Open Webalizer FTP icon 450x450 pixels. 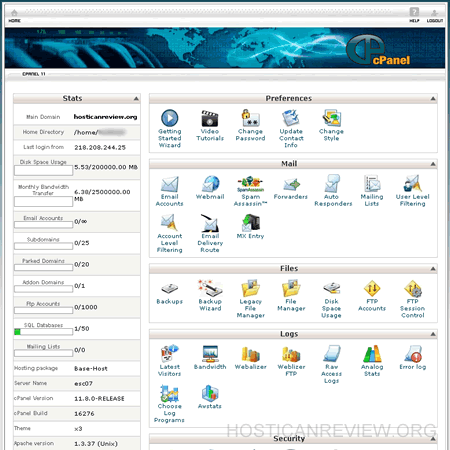coord(291,354)
